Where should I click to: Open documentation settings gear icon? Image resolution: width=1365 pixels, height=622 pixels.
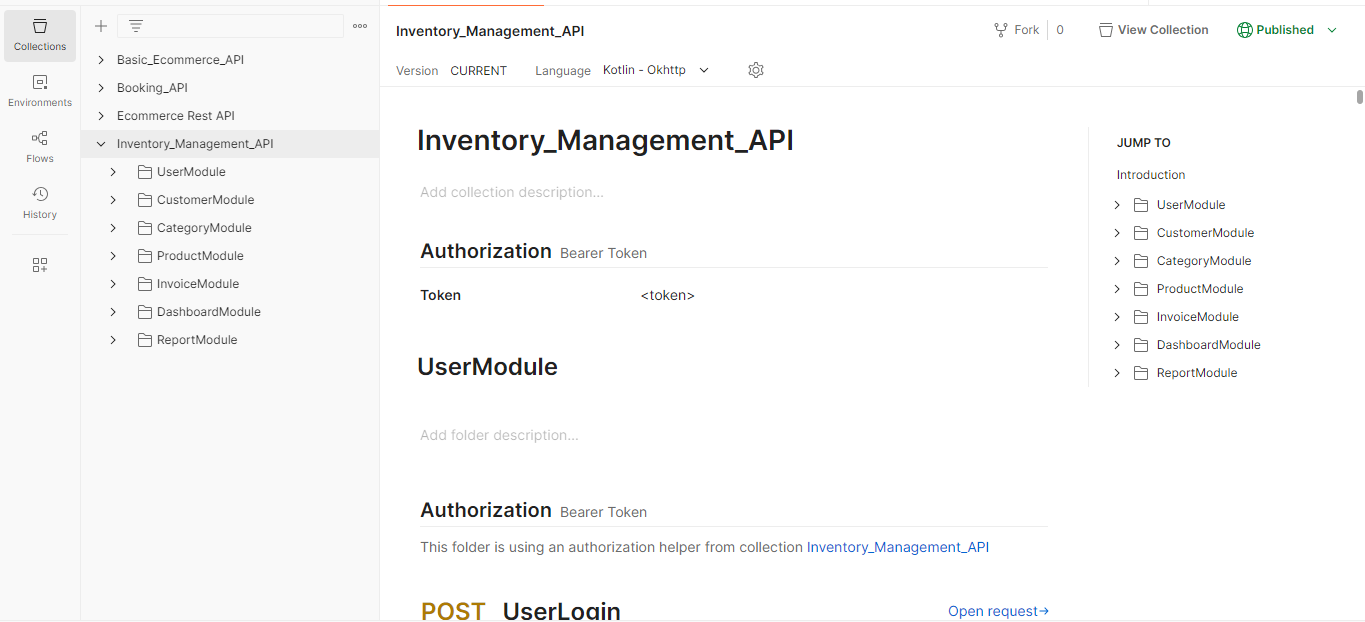click(756, 70)
